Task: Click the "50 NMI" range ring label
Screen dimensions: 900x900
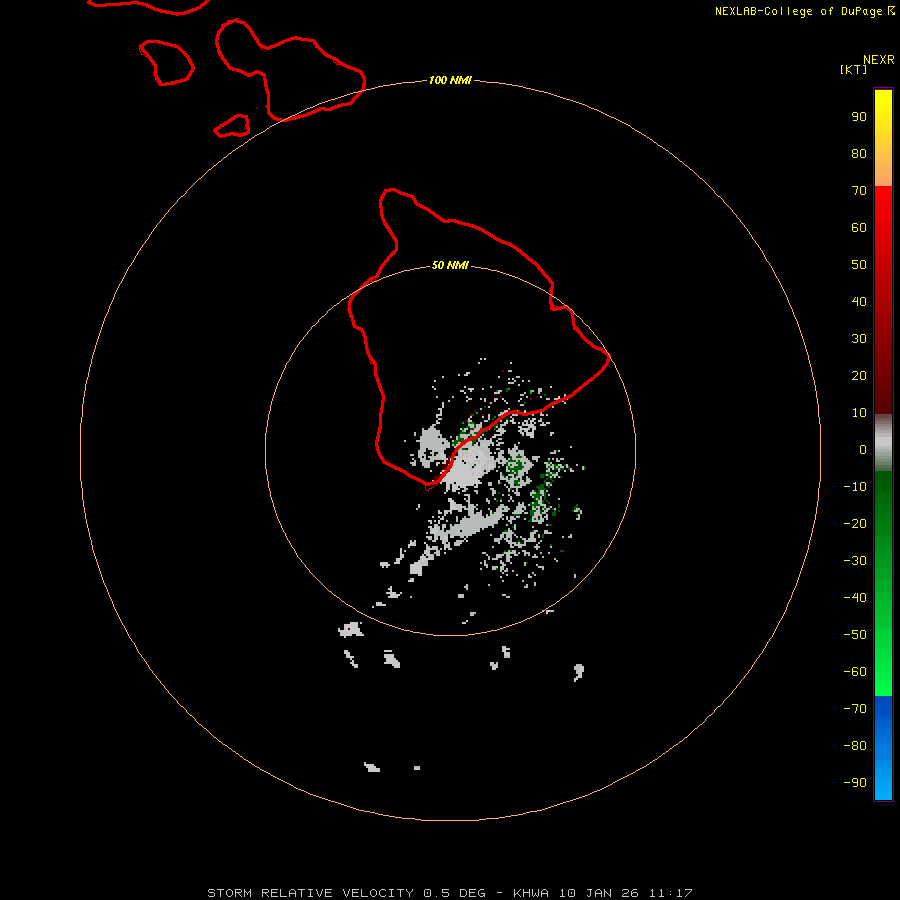Action: [x=450, y=265]
